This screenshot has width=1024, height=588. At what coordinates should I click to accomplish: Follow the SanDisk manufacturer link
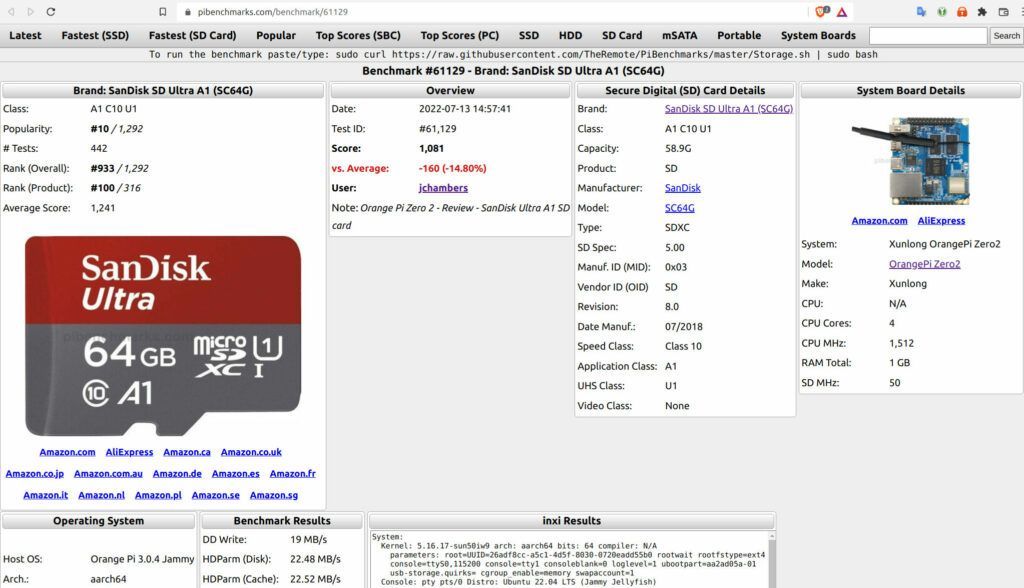coord(682,188)
